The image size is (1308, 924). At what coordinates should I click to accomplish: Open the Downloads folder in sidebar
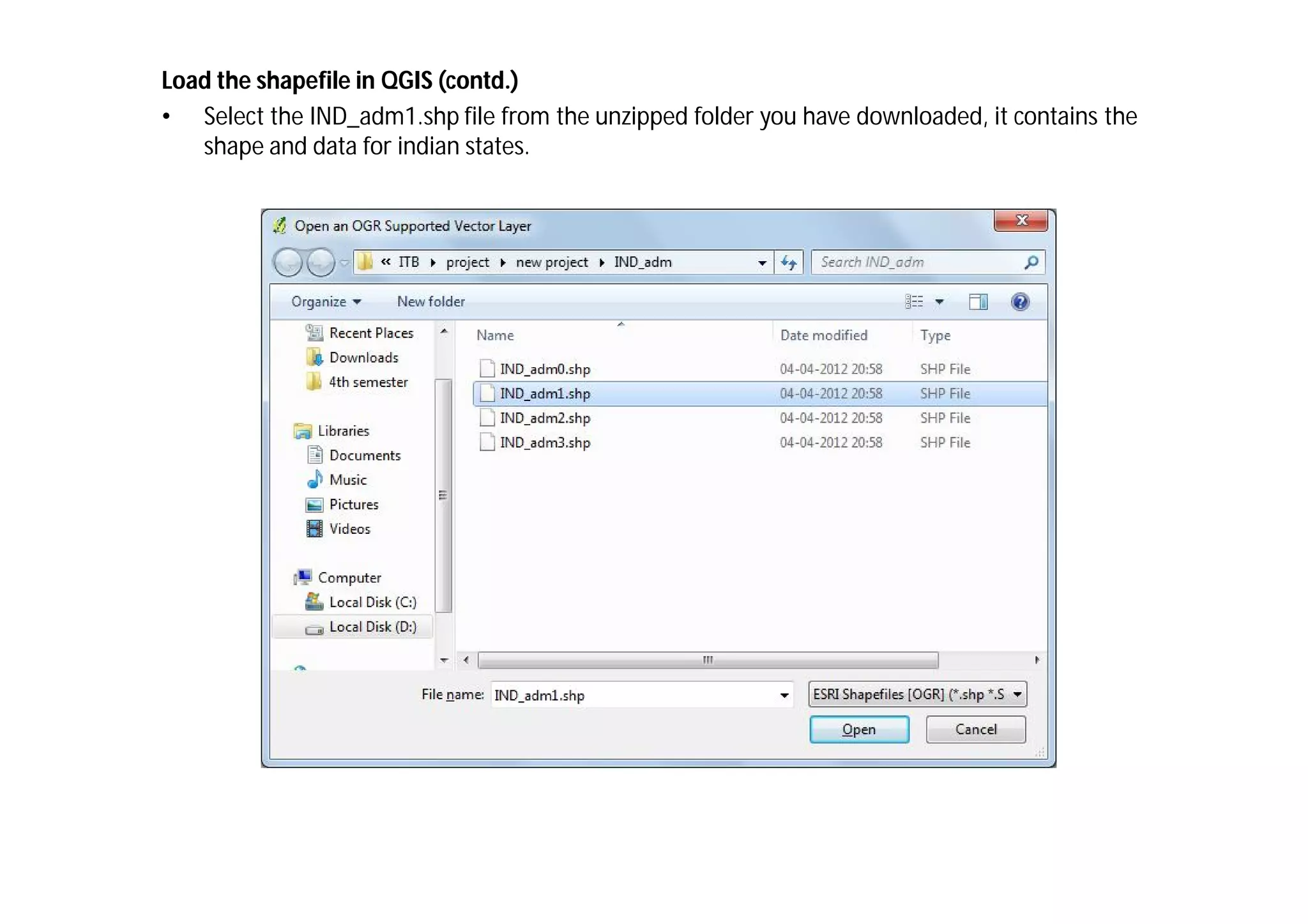363,358
